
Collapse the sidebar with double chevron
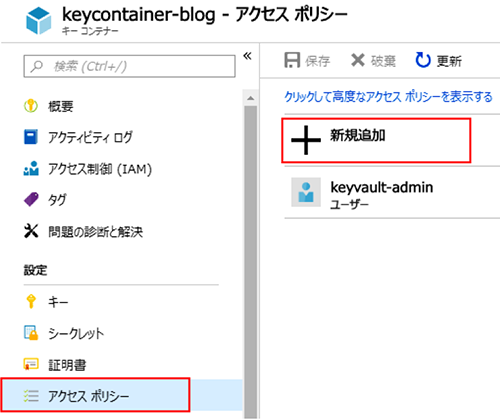(247, 56)
